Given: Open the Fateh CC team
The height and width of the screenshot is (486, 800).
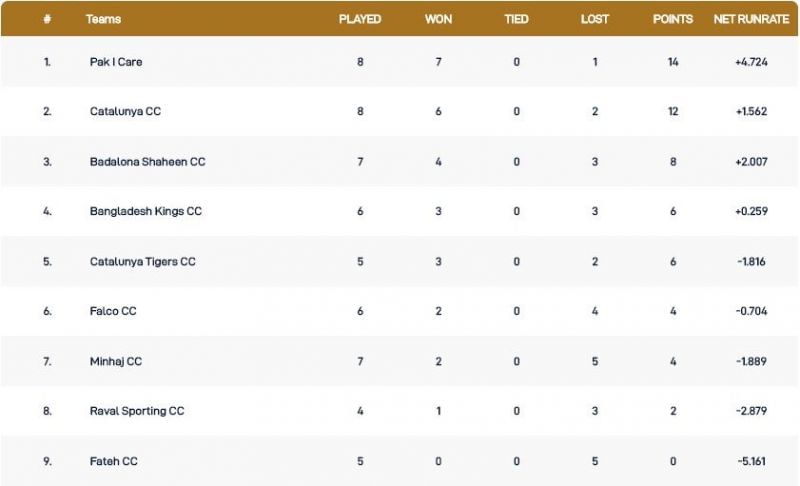Looking at the screenshot, I should click(113, 462).
